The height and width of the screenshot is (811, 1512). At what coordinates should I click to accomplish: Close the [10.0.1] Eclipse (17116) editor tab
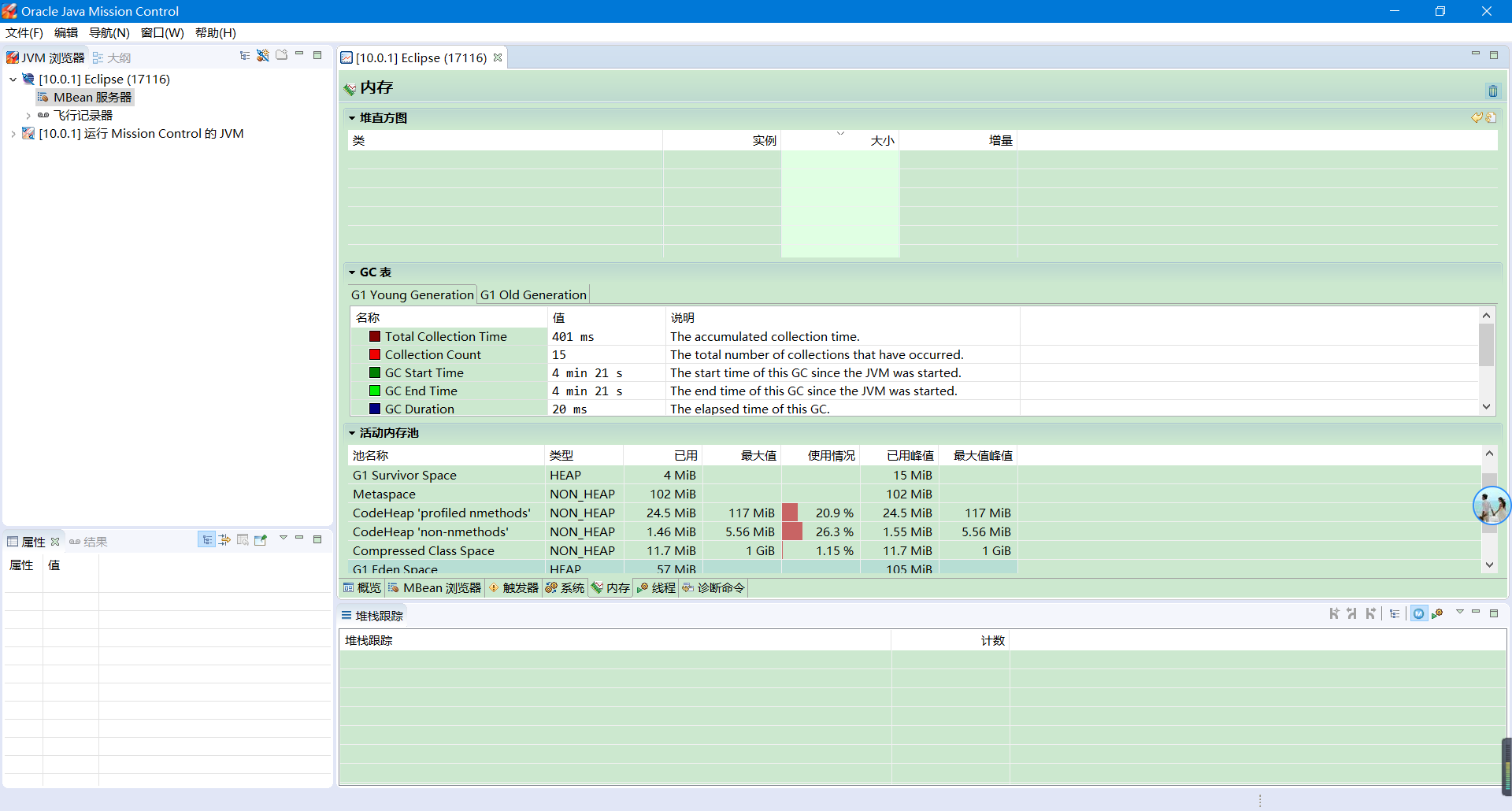(x=498, y=57)
